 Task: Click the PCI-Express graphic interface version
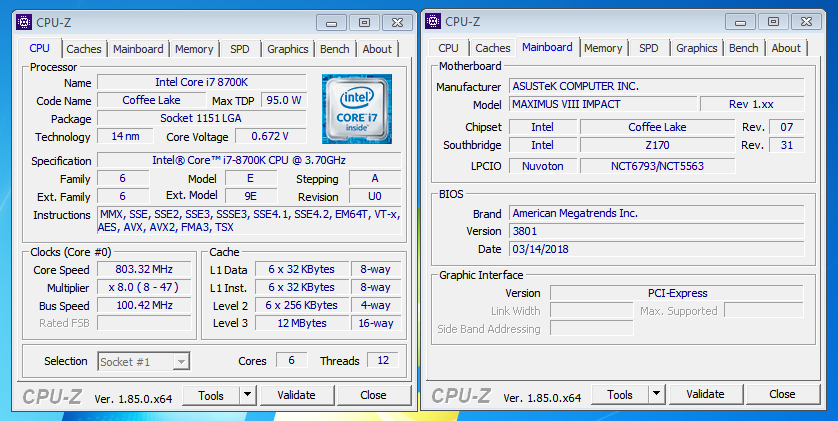pyautogui.click(x=677, y=293)
